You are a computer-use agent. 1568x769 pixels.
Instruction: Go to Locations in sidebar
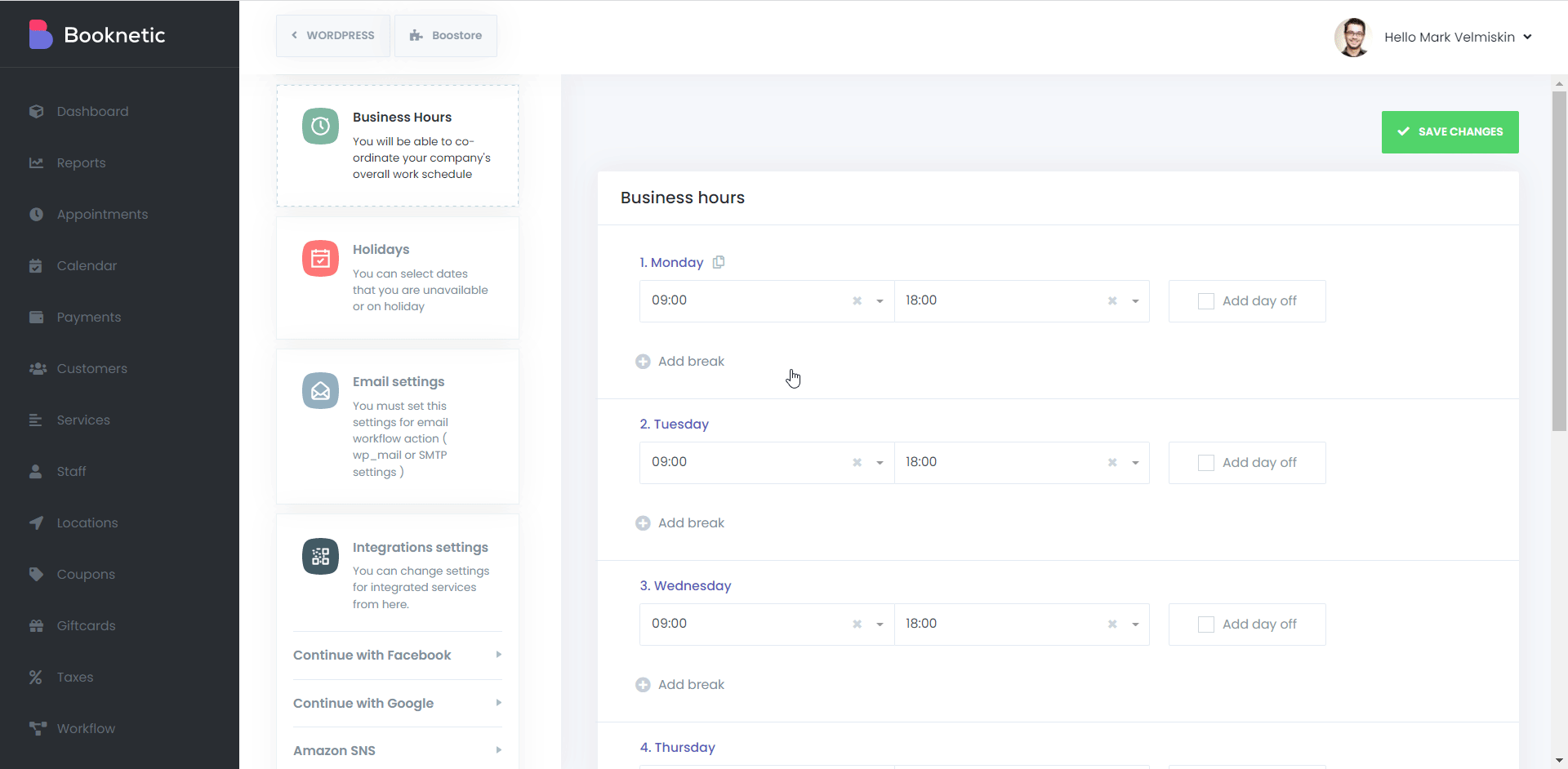point(87,522)
